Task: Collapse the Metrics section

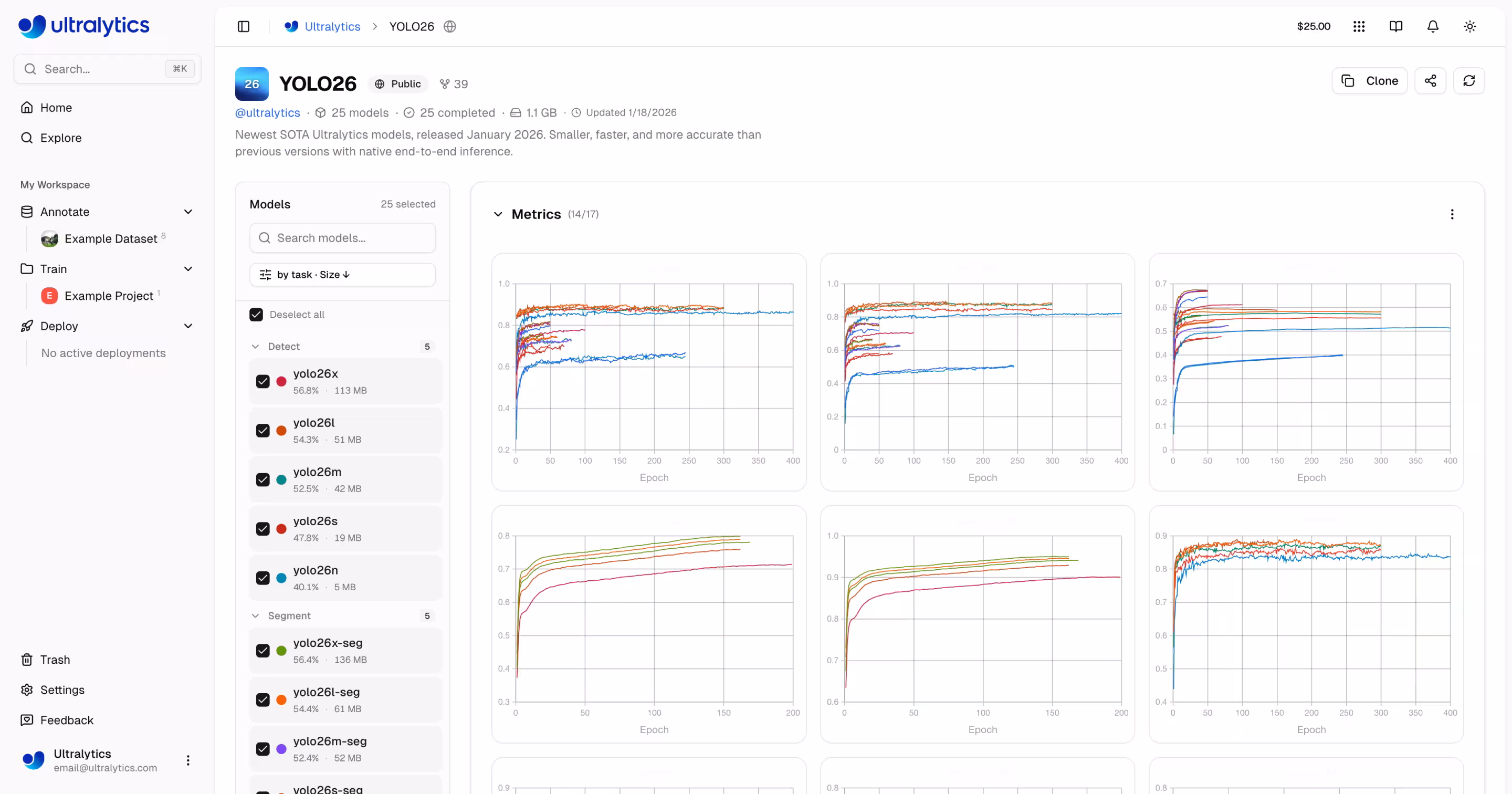Action: tap(498, 214)
